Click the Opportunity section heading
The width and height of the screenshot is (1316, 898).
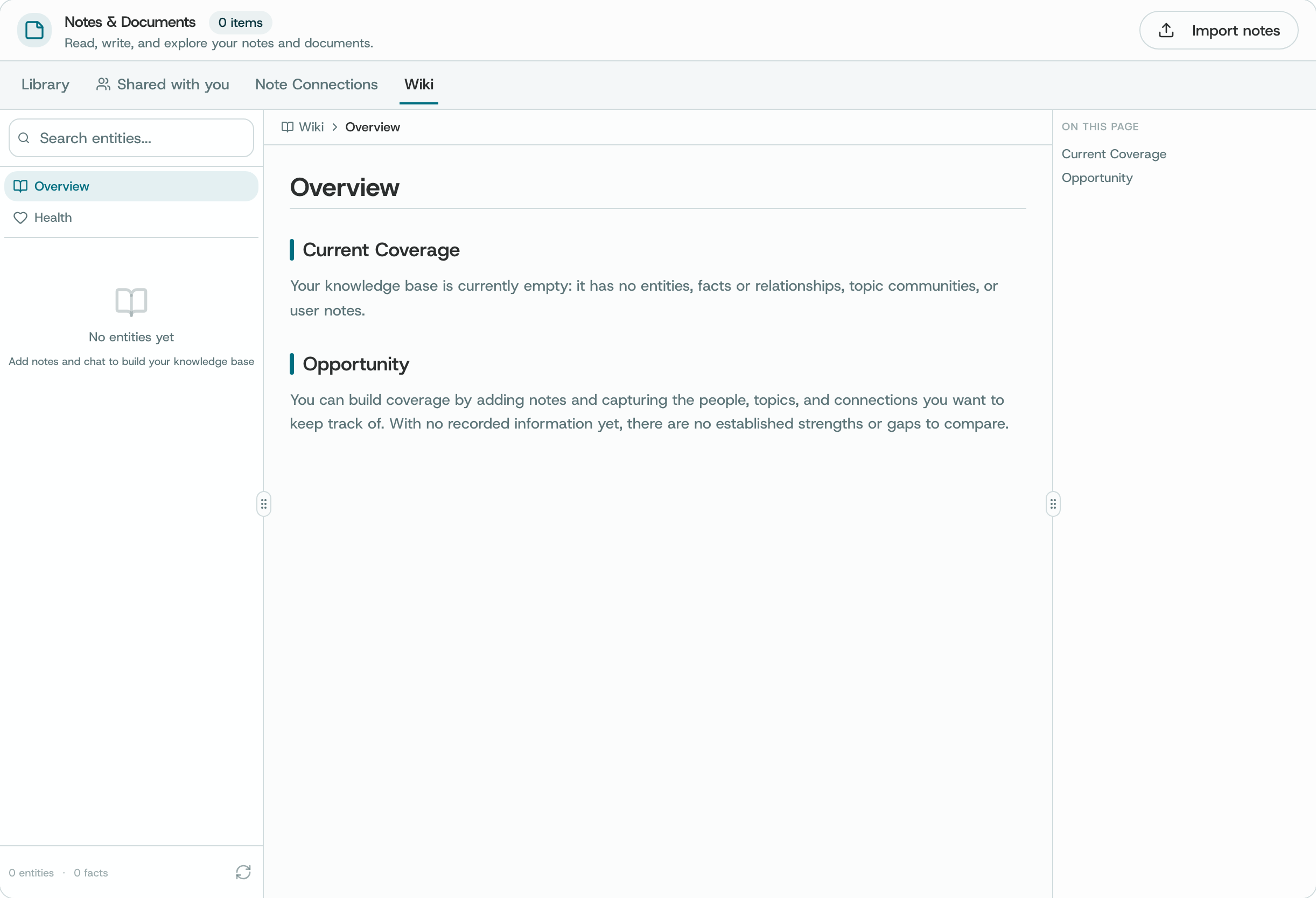(x=355, y=364)
